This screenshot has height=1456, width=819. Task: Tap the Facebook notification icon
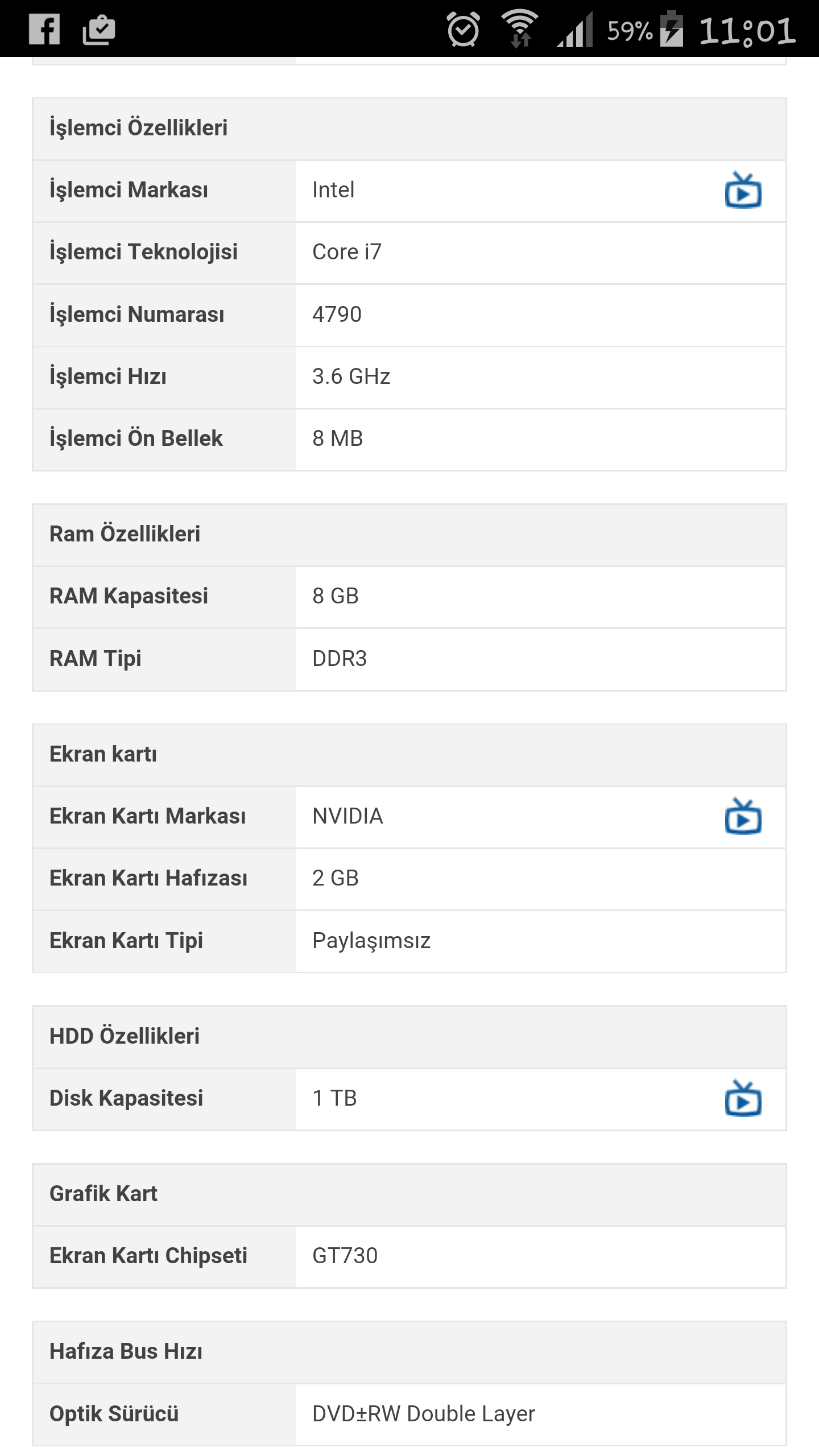click(44, 30)
